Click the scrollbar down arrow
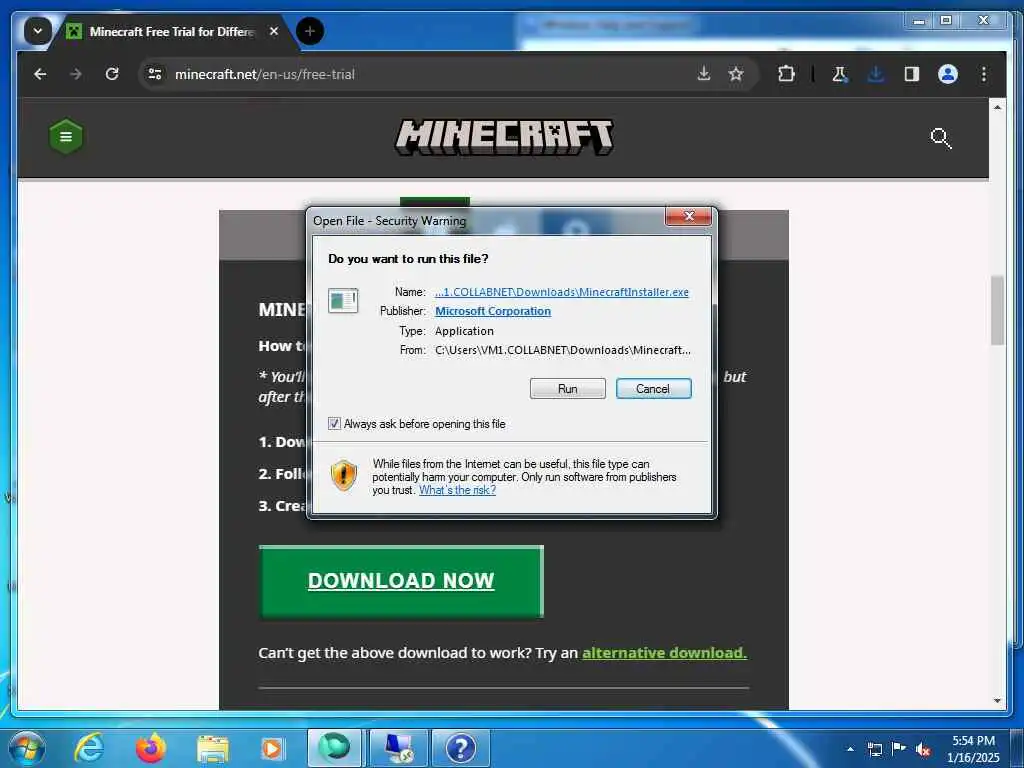 coord(997,700)
